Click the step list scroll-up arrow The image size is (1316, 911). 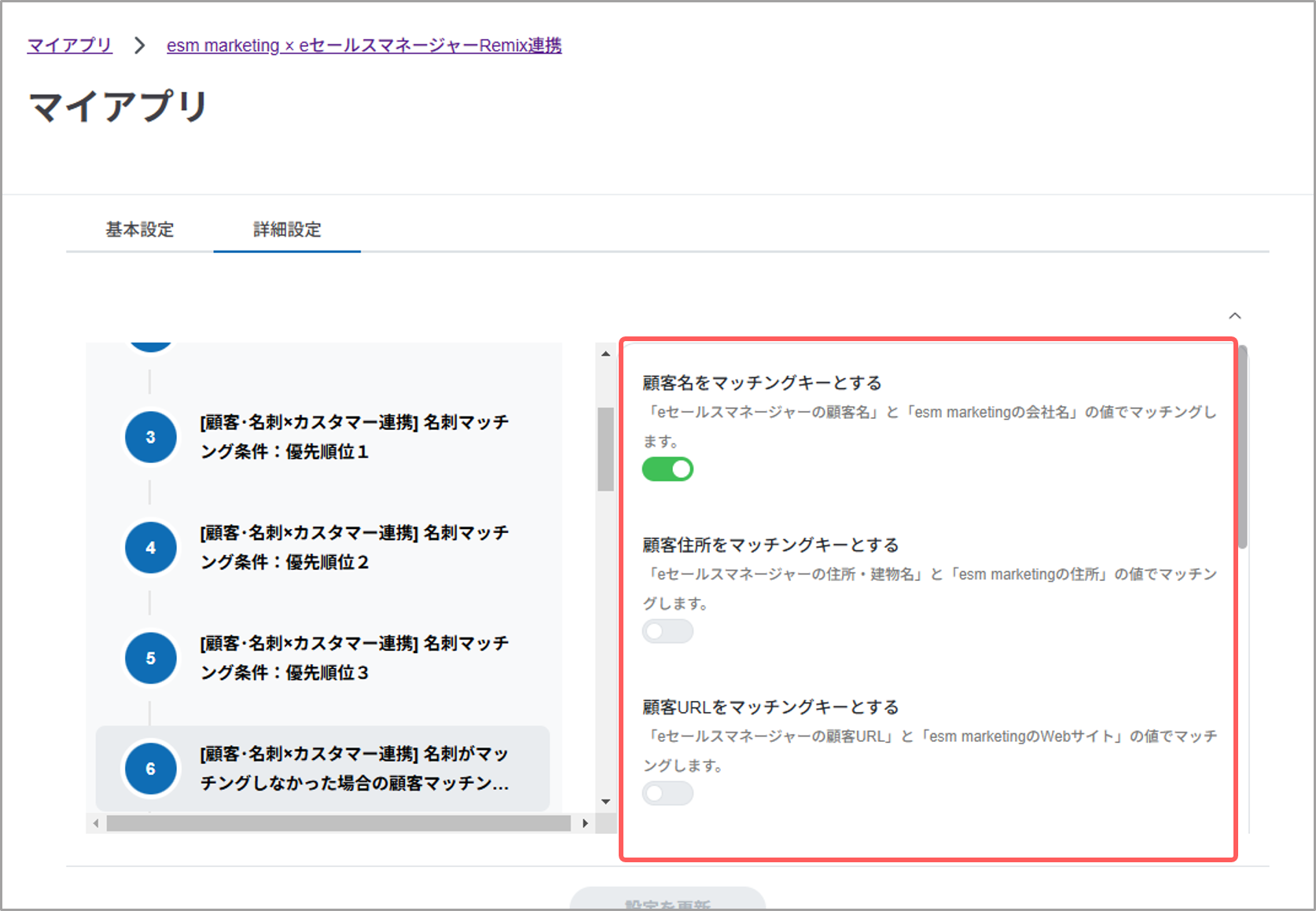[605, 354]
